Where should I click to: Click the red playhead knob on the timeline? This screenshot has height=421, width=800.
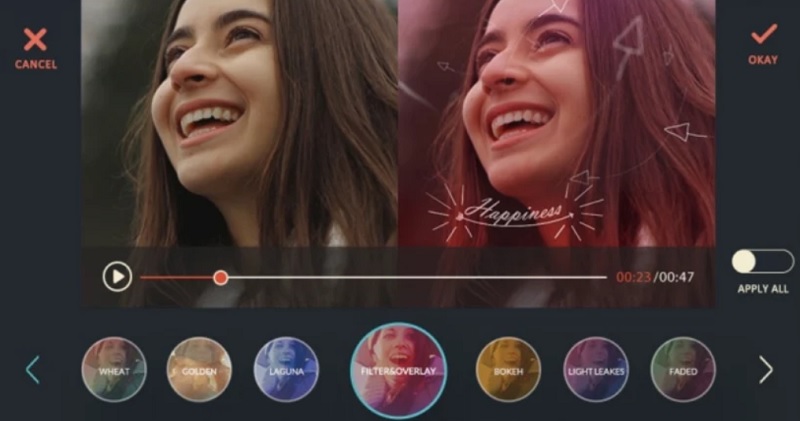point(221,277)
